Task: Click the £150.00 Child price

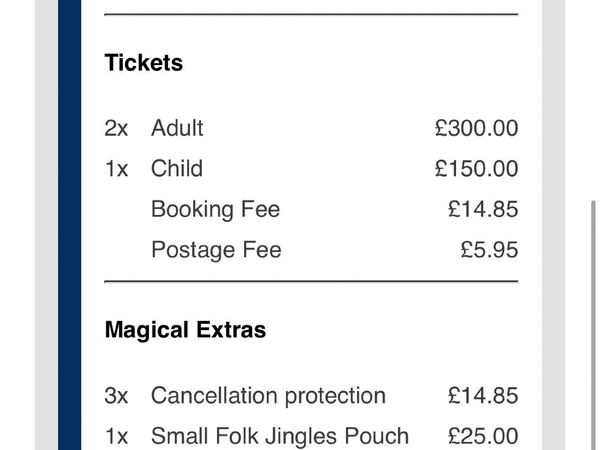Action: pyautogui.click(x=476, y=168)
